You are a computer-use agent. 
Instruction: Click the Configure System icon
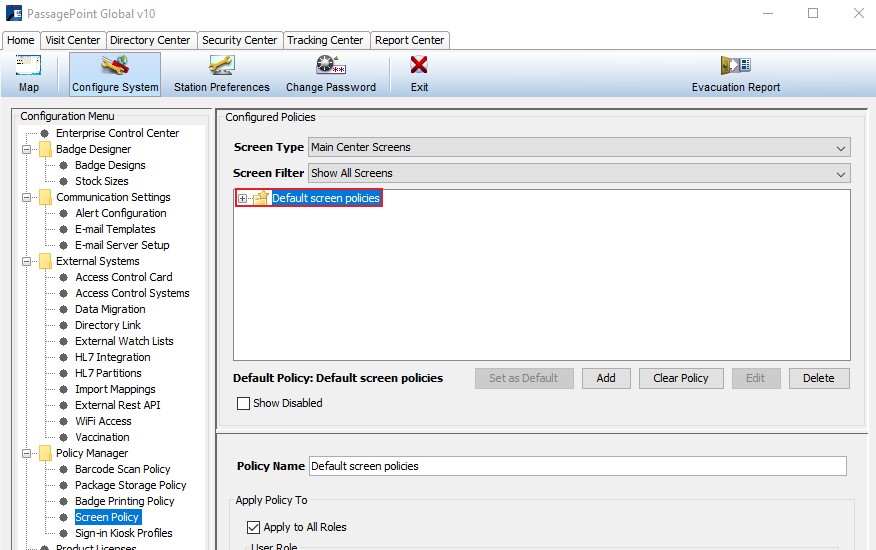click(x=115, y=65)
